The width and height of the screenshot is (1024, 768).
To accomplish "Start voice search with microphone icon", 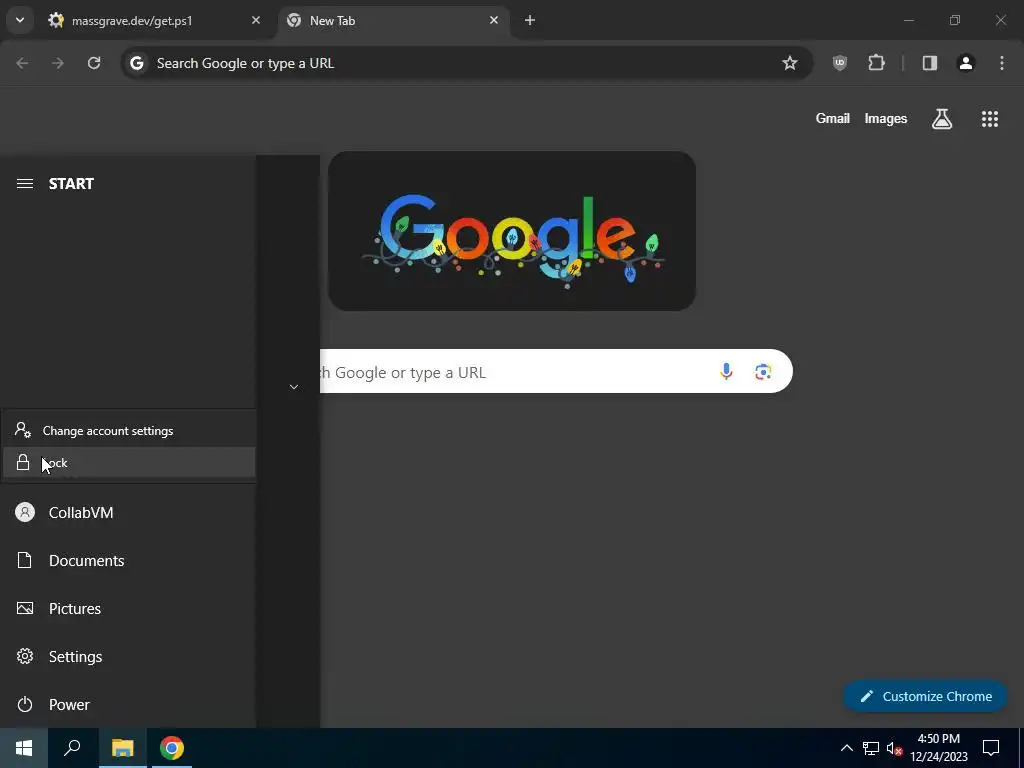I will click(x=726, y=372).
